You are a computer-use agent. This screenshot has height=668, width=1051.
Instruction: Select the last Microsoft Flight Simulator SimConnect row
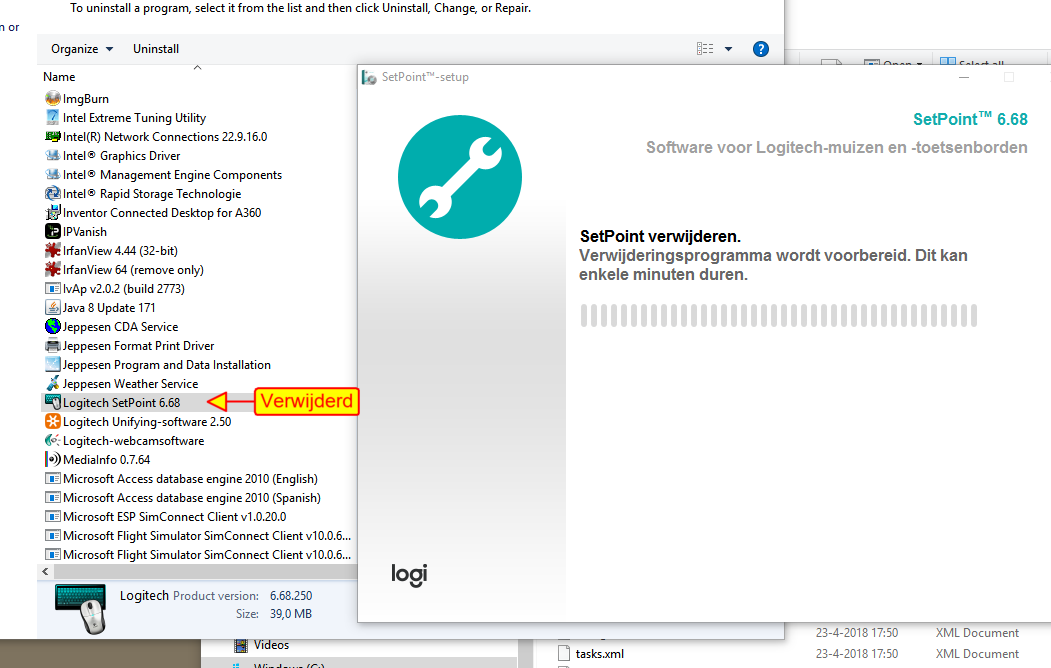pyautogui.click(x=198, y=555)
